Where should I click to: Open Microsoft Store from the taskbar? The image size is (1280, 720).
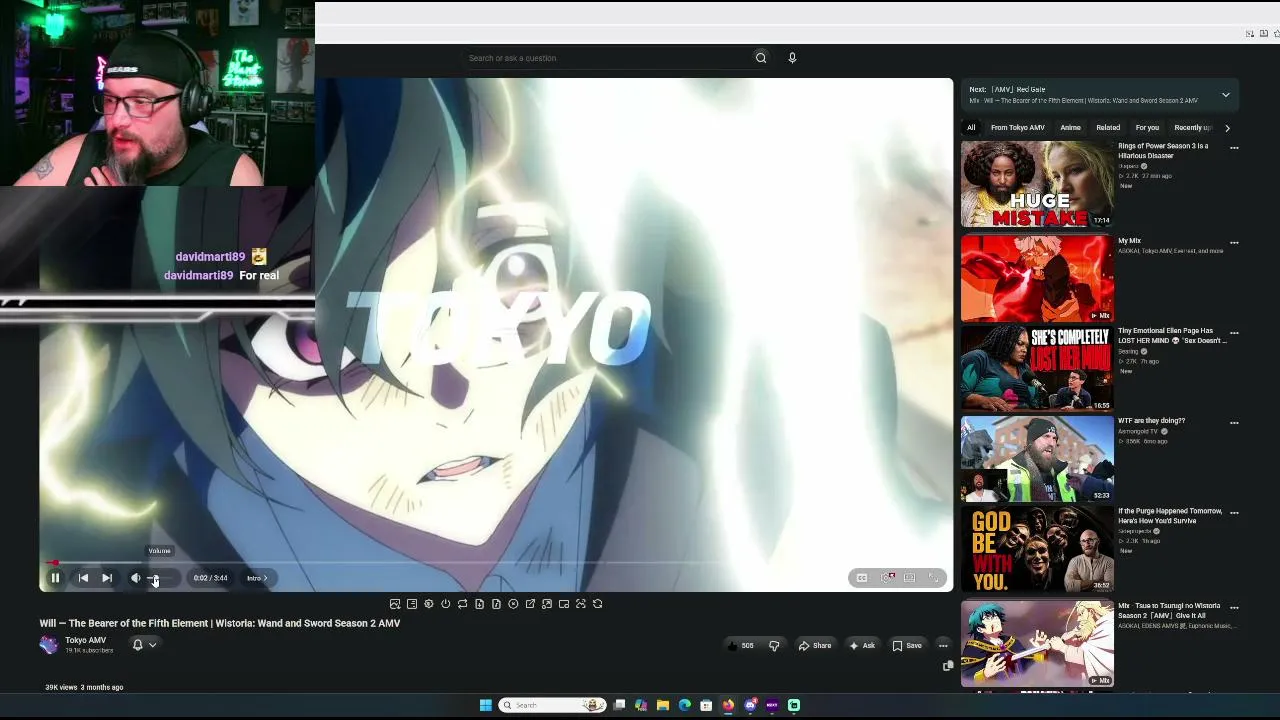coord(706,705)
